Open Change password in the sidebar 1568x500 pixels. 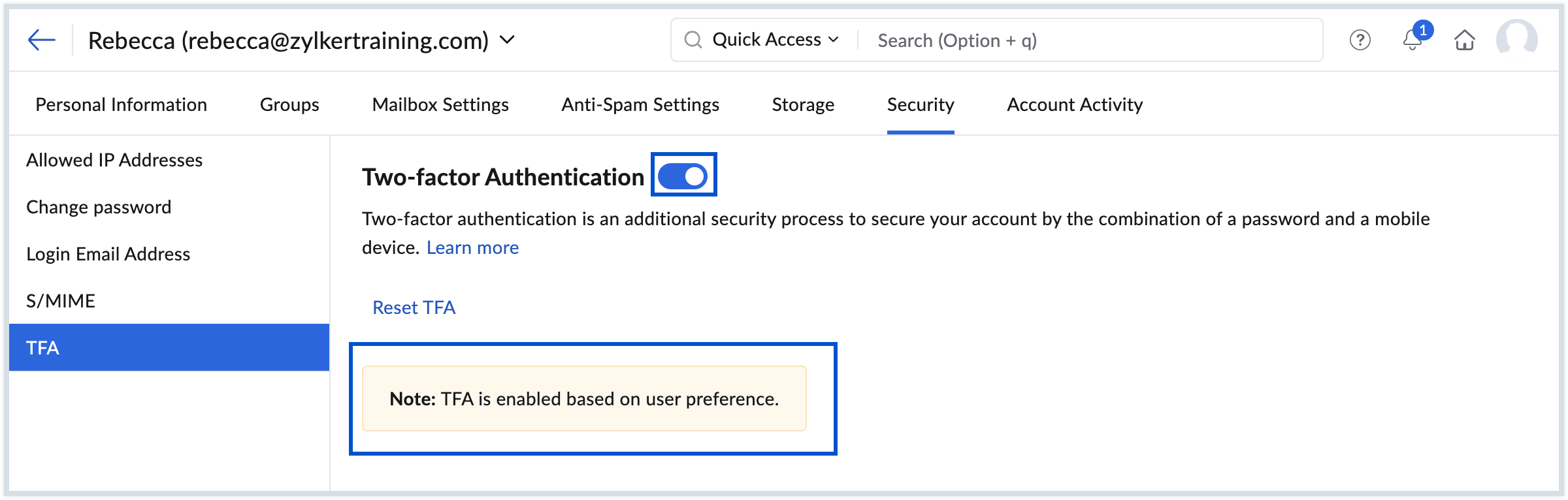coord(99,208)
